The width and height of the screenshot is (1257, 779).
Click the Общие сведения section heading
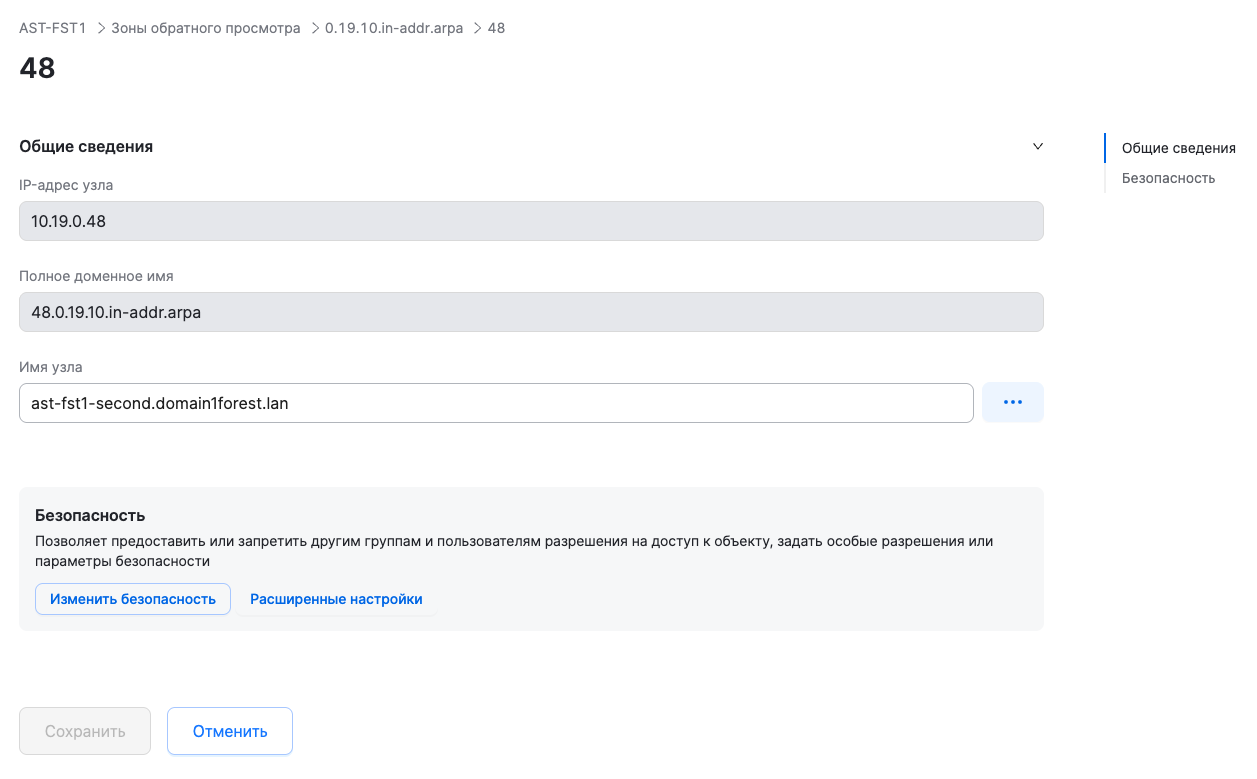point(86,146)
